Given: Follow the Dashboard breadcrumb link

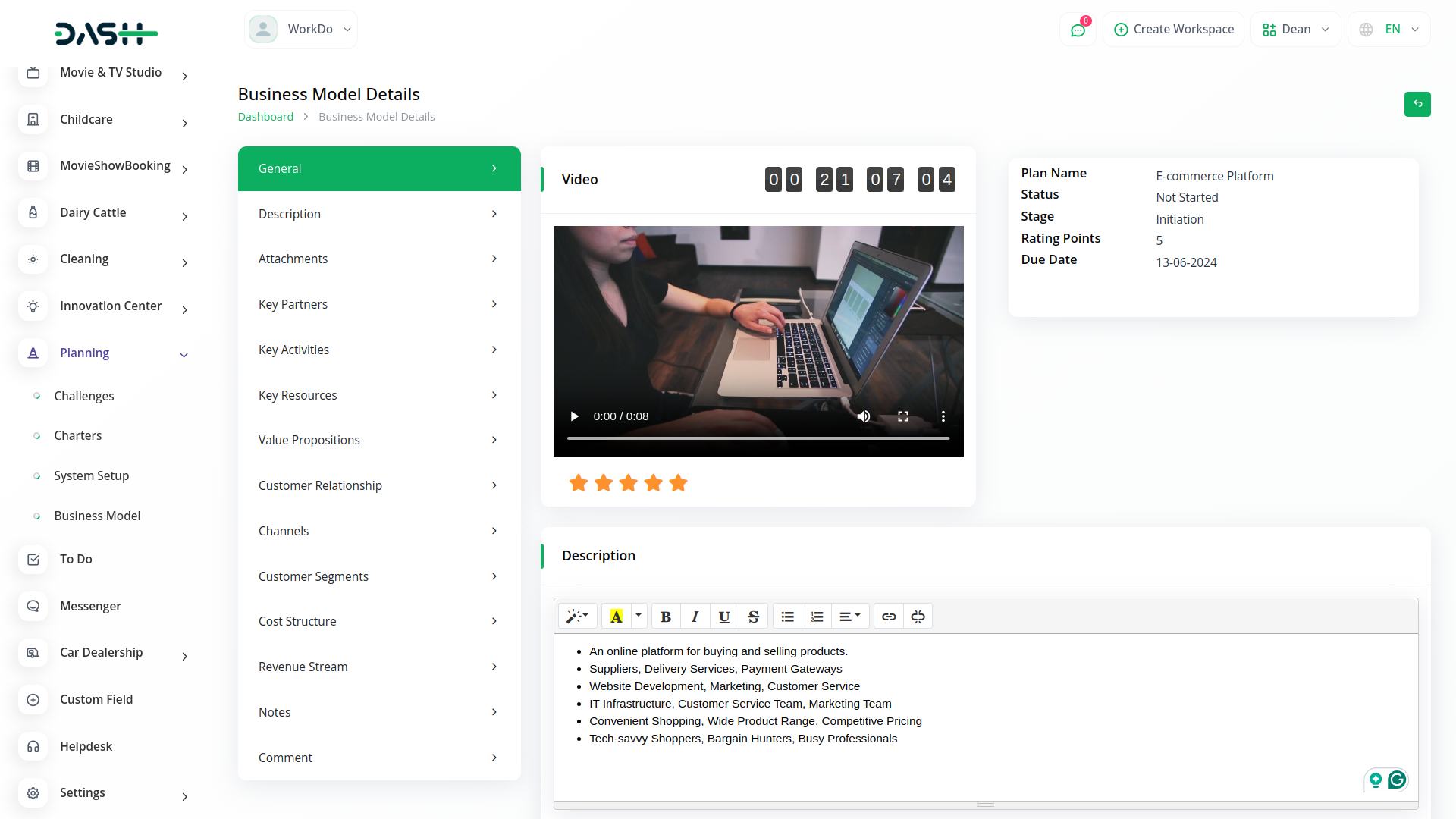Looking at the screenshot, I should click(x=265, y=117).
